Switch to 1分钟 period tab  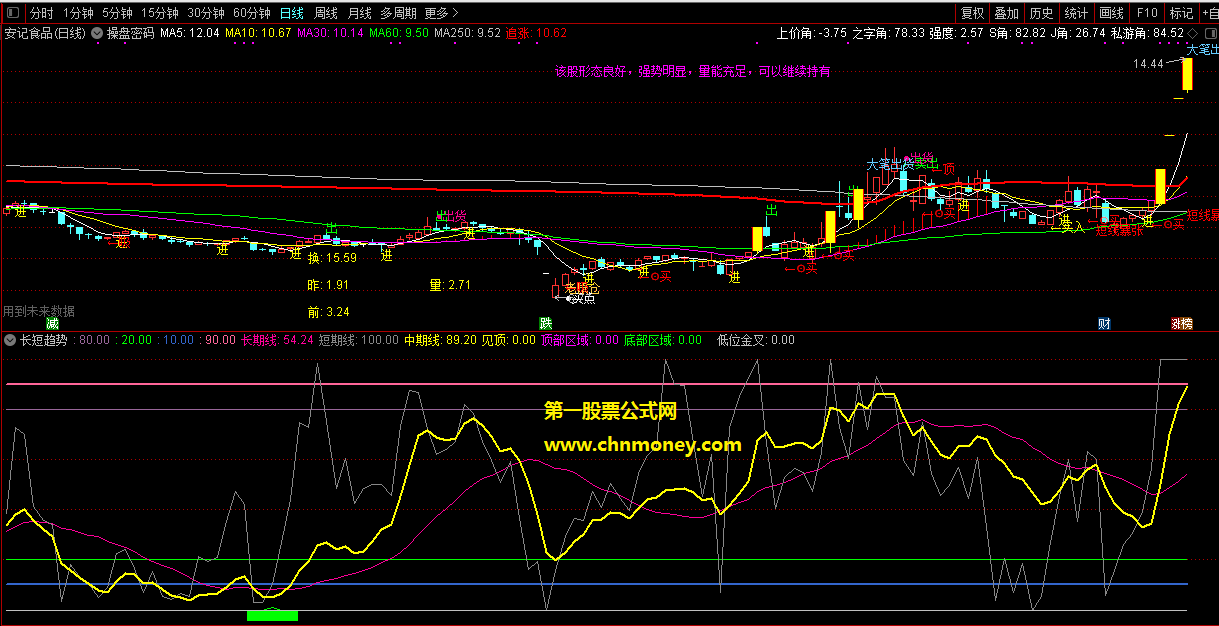(77, 13)
